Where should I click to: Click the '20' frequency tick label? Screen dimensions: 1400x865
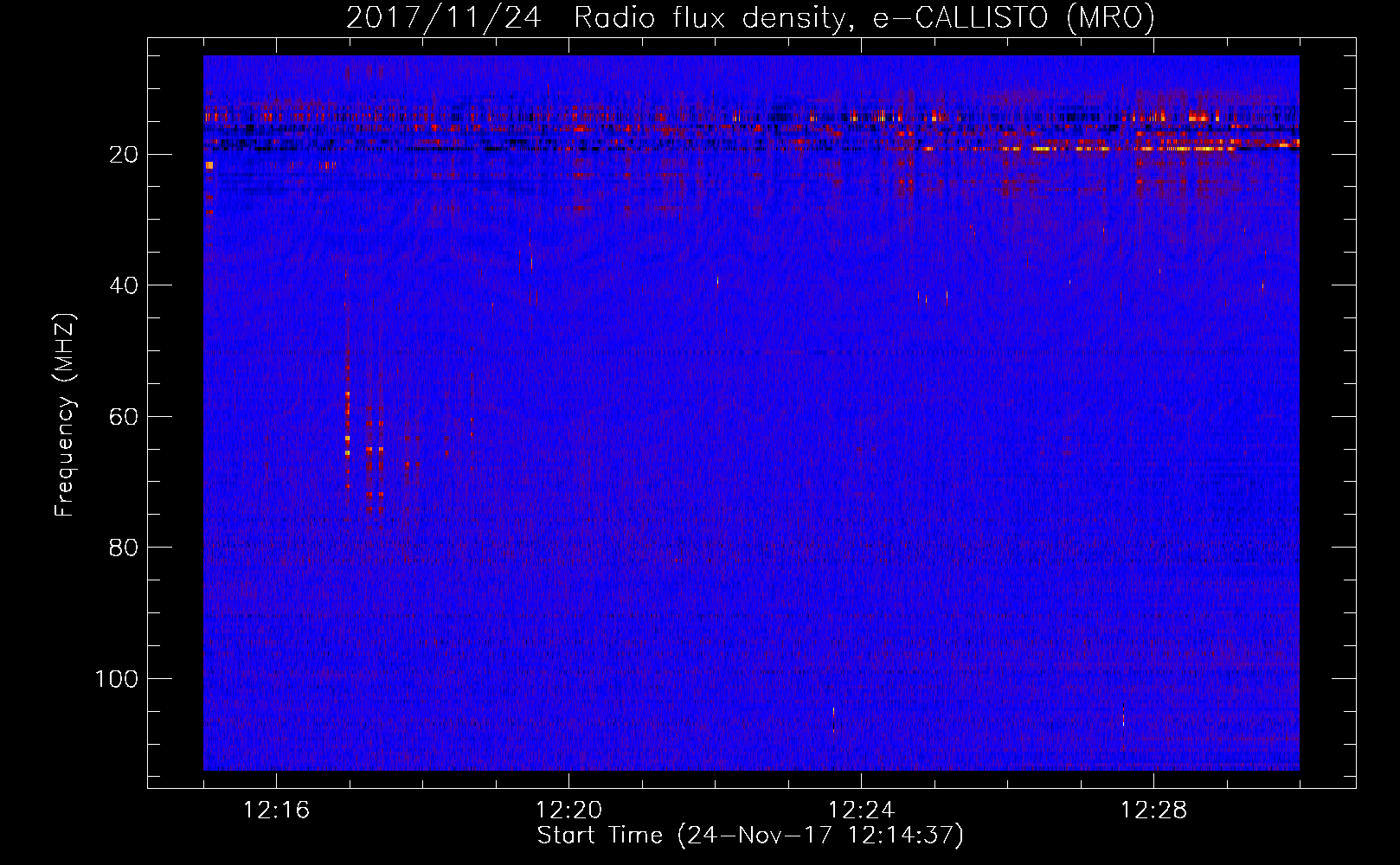[x=124, y=155]
